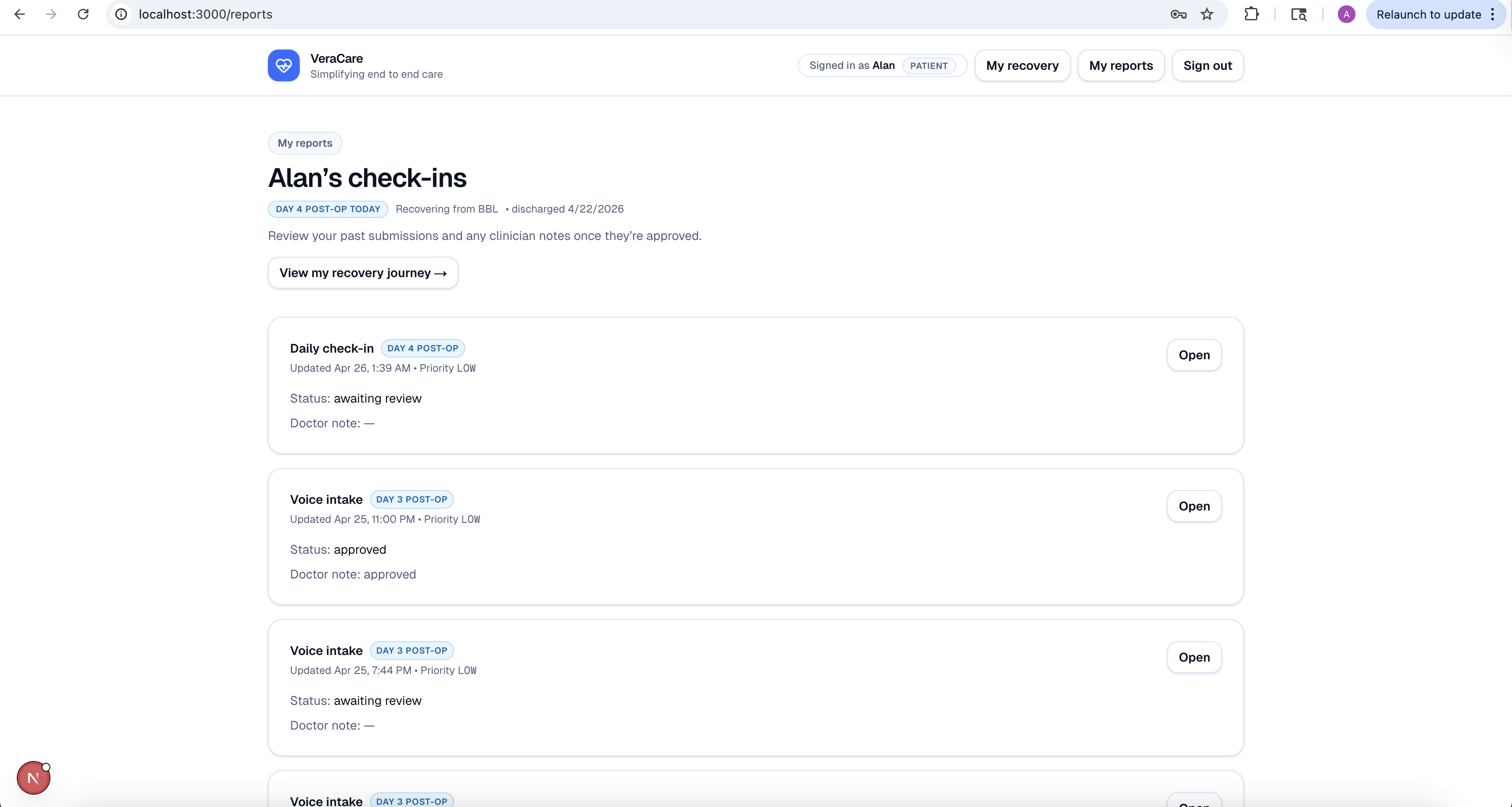Open the password key icon
The width and height of the screenshot is (1512, 807).
pyautogui.click(x=1178, y=14)
